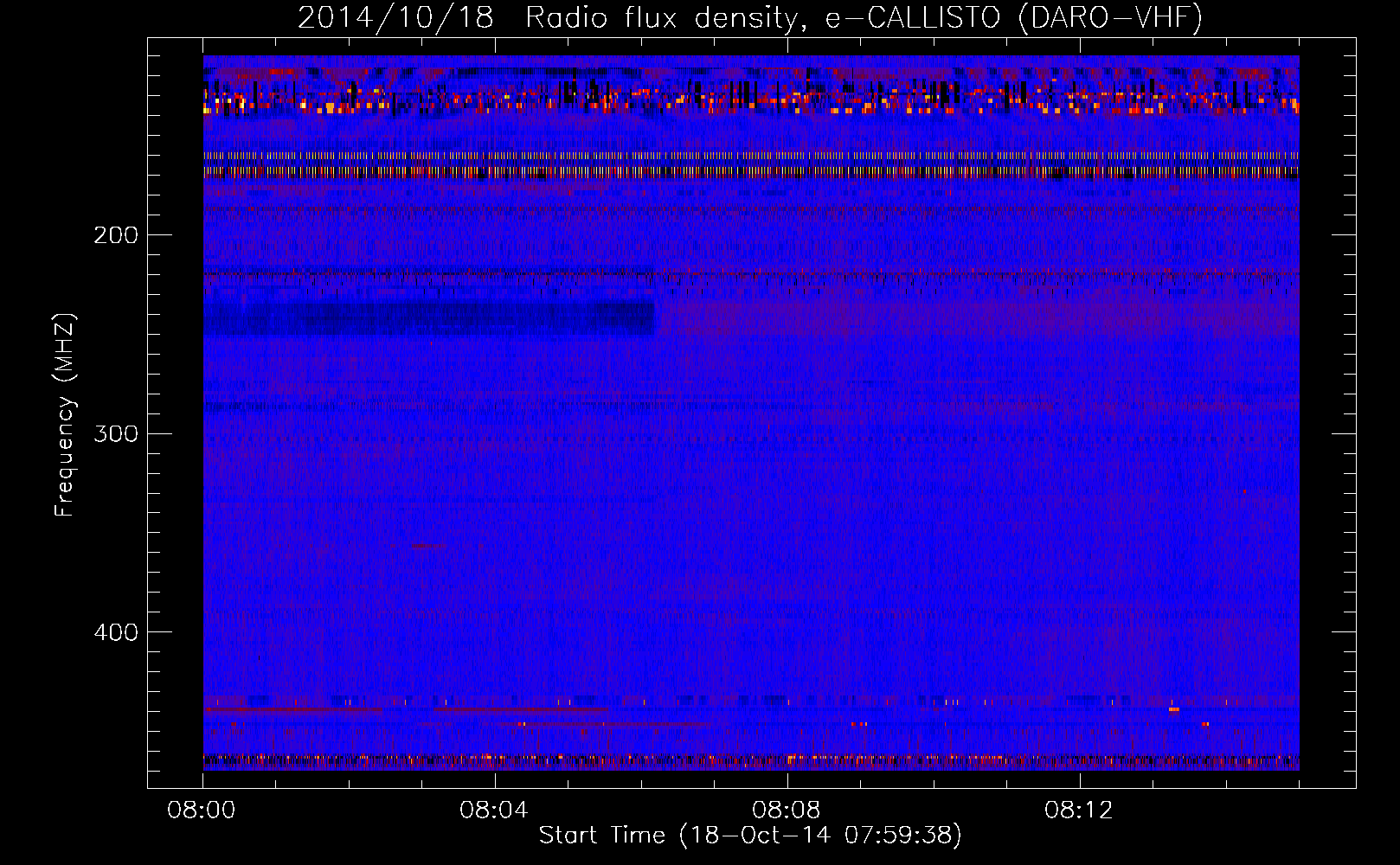Click the 200 frequency tick label

pos(116,235)
